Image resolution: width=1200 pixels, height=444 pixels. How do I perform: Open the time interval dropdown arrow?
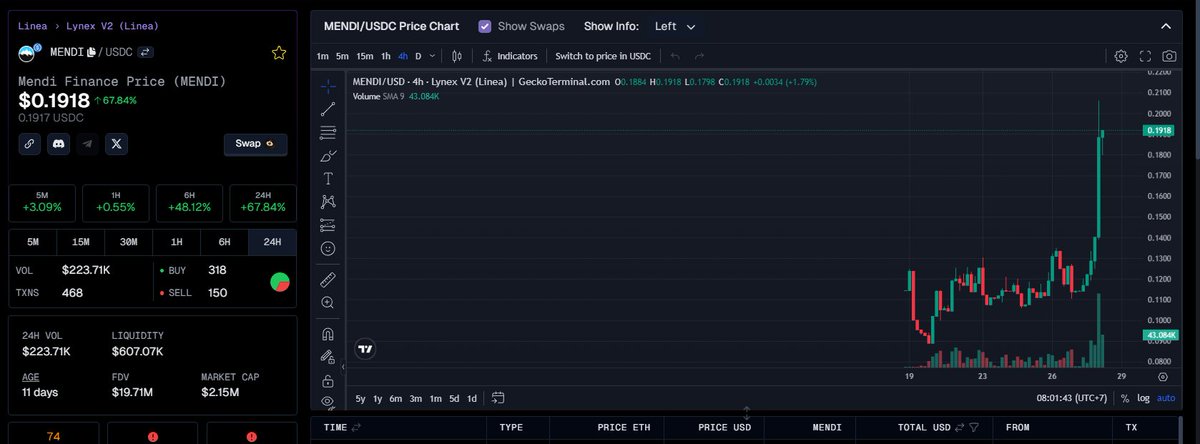pyautogui.click(x=433, y=56)
